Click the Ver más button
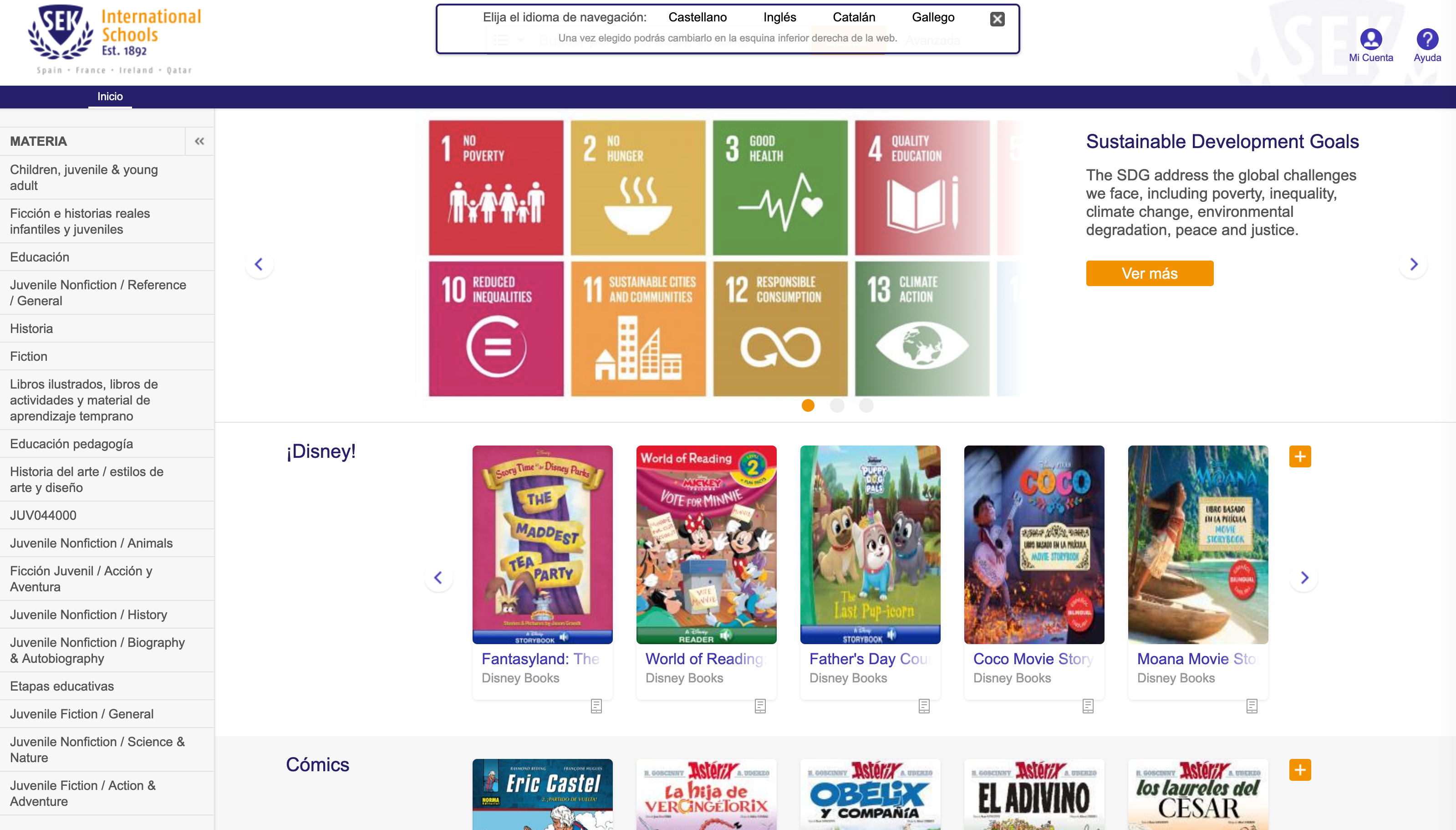Screen dimensions: 1456x830 (1150, 273)
